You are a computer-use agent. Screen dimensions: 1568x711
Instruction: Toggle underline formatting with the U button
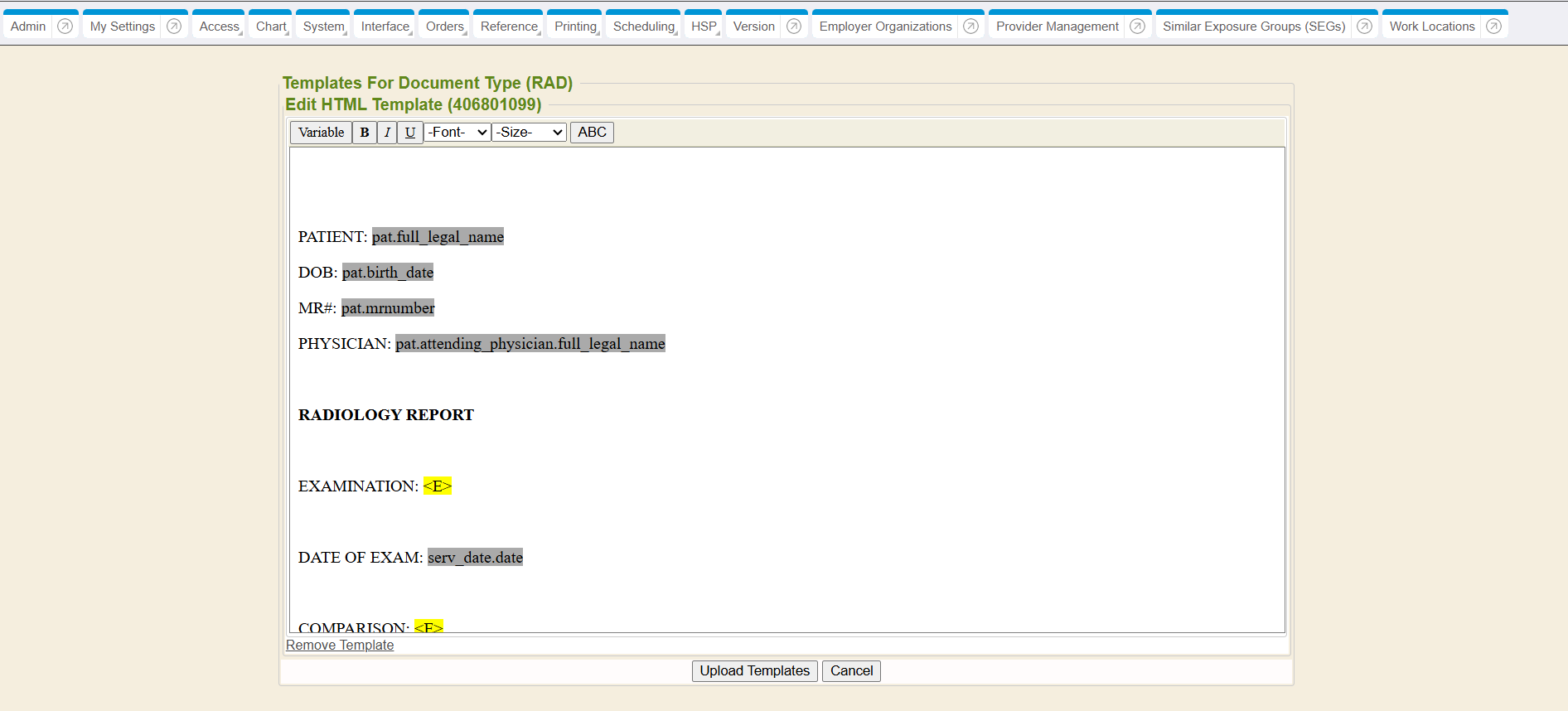(410, 133)
